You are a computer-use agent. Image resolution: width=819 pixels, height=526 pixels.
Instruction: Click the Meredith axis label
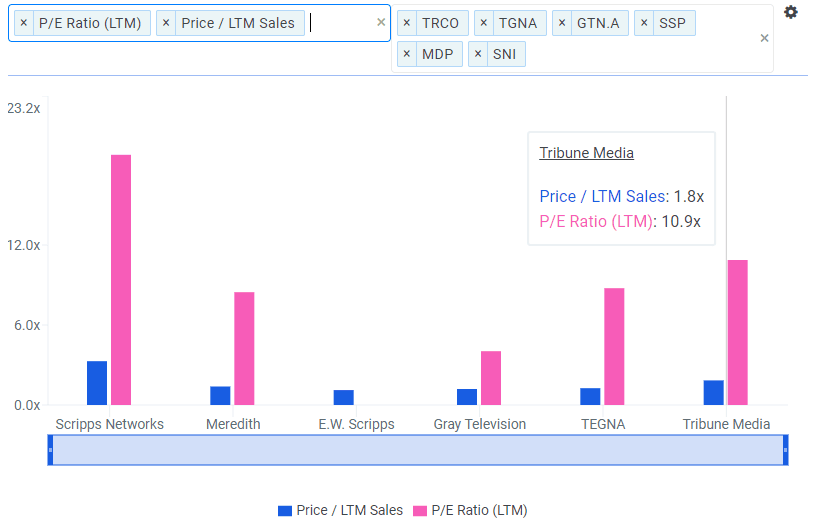click(233, 424)
